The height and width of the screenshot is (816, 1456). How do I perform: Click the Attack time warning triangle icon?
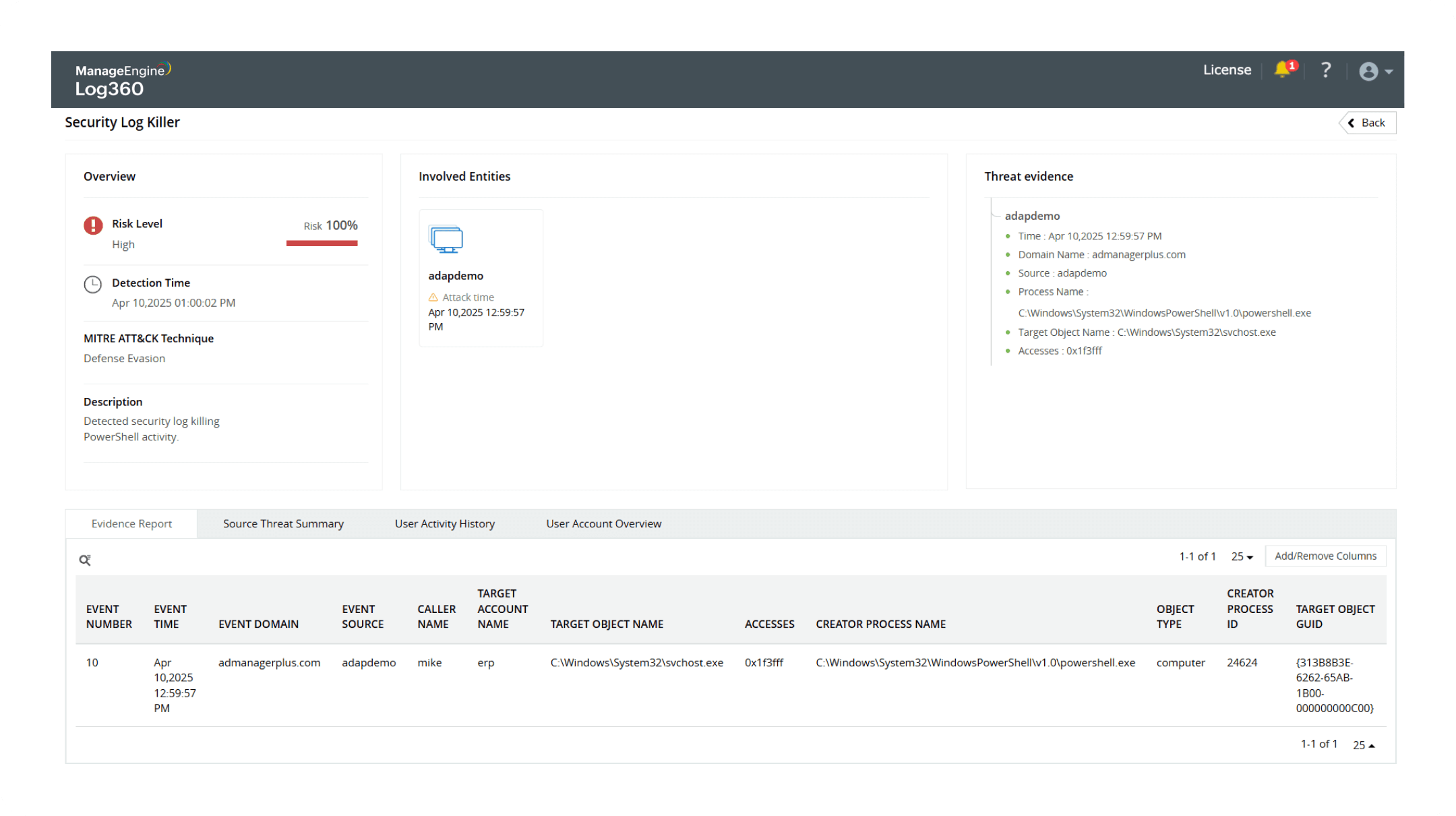[x=433, y=297]
